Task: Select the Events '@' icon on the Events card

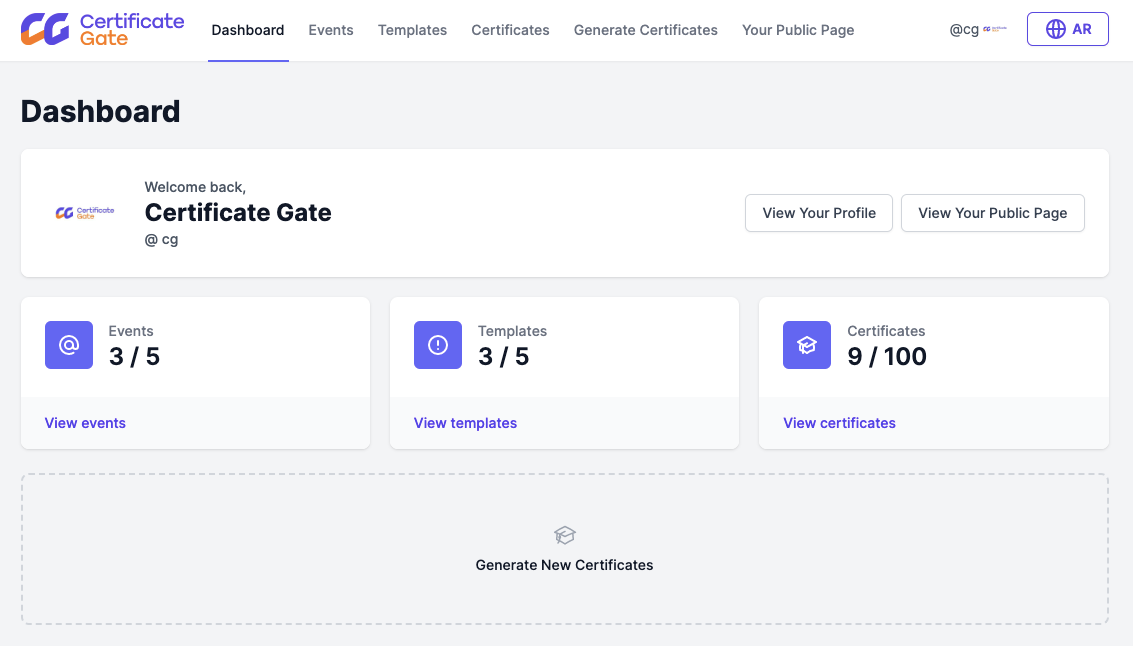Action: [69, 344]
